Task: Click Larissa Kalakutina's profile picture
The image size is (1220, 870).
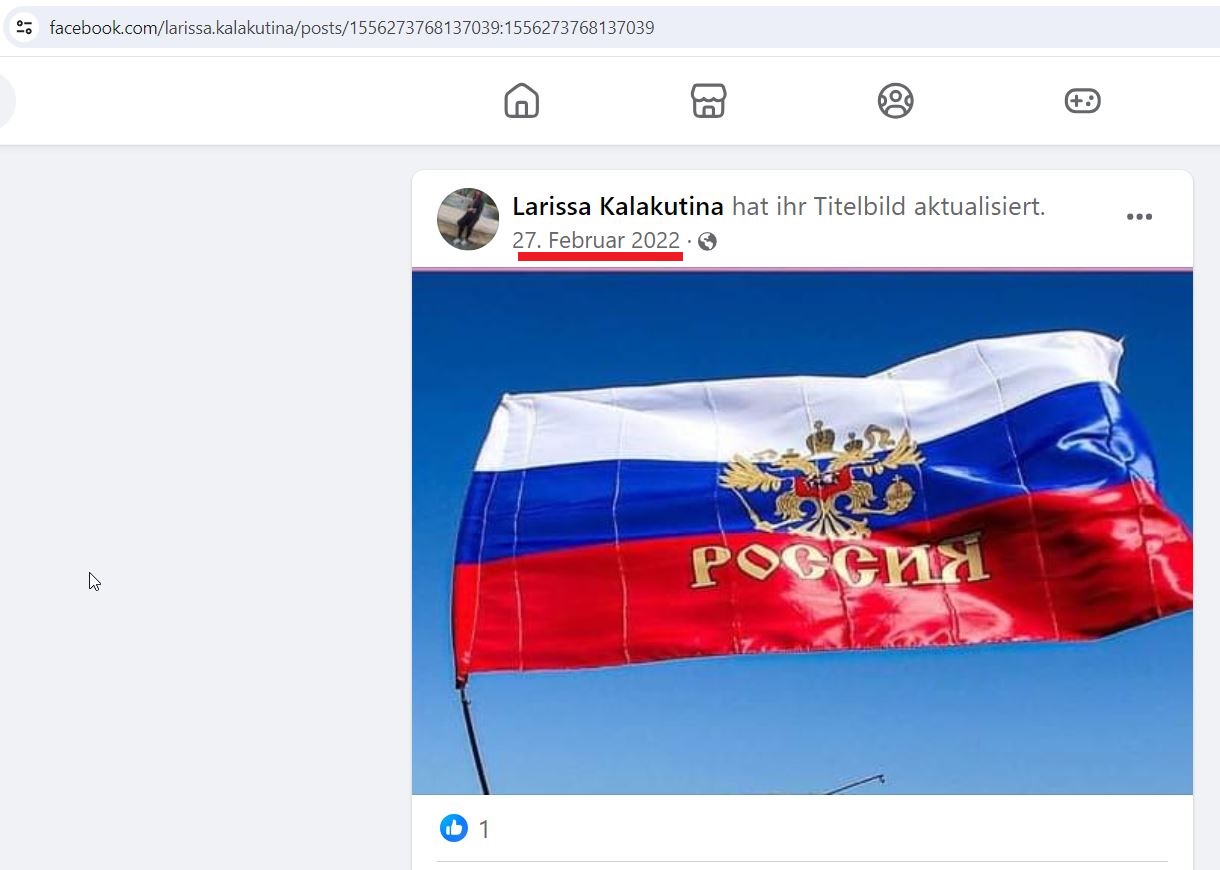Action: [468, 219]
